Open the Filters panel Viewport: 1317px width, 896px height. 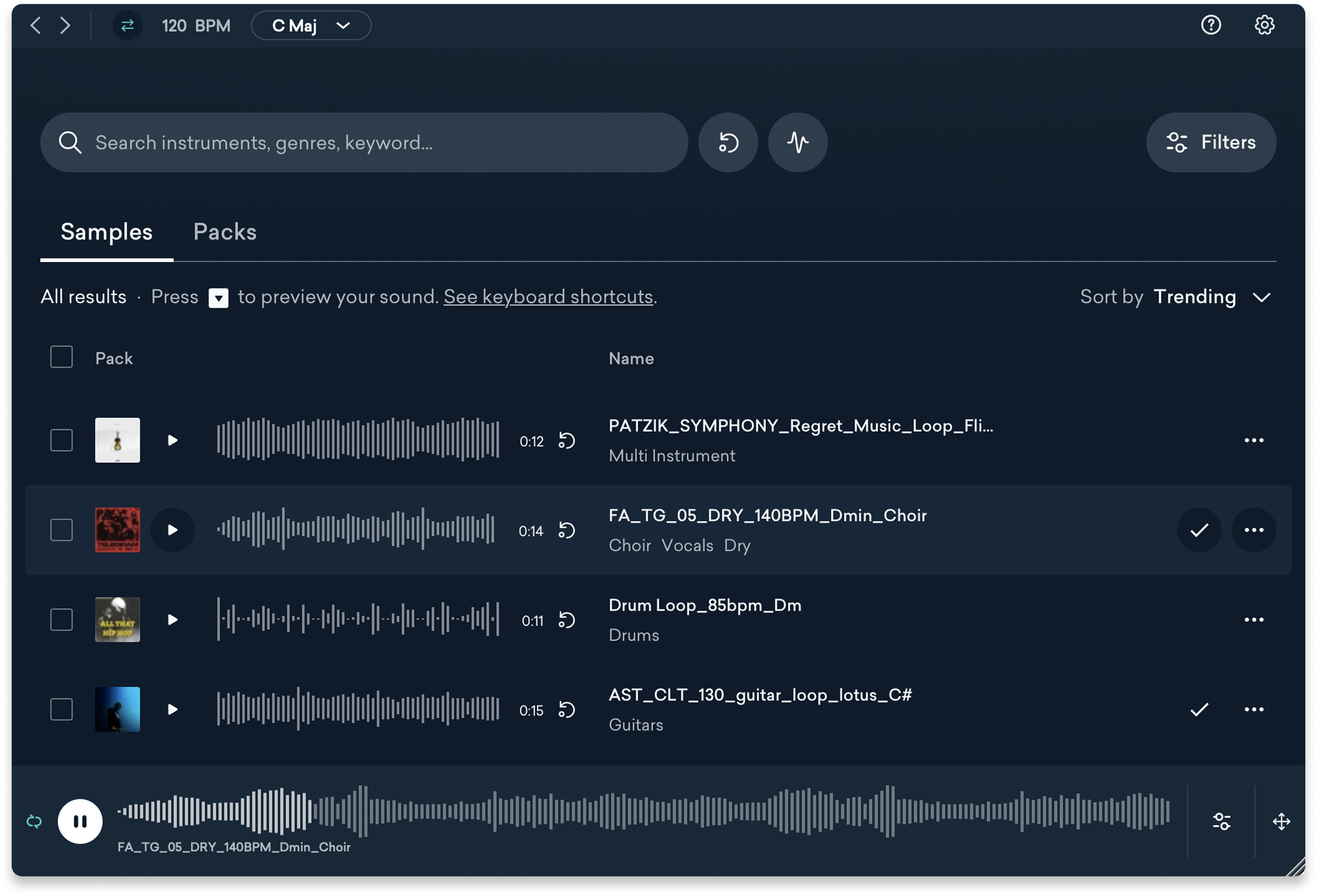click(1211, 142)
